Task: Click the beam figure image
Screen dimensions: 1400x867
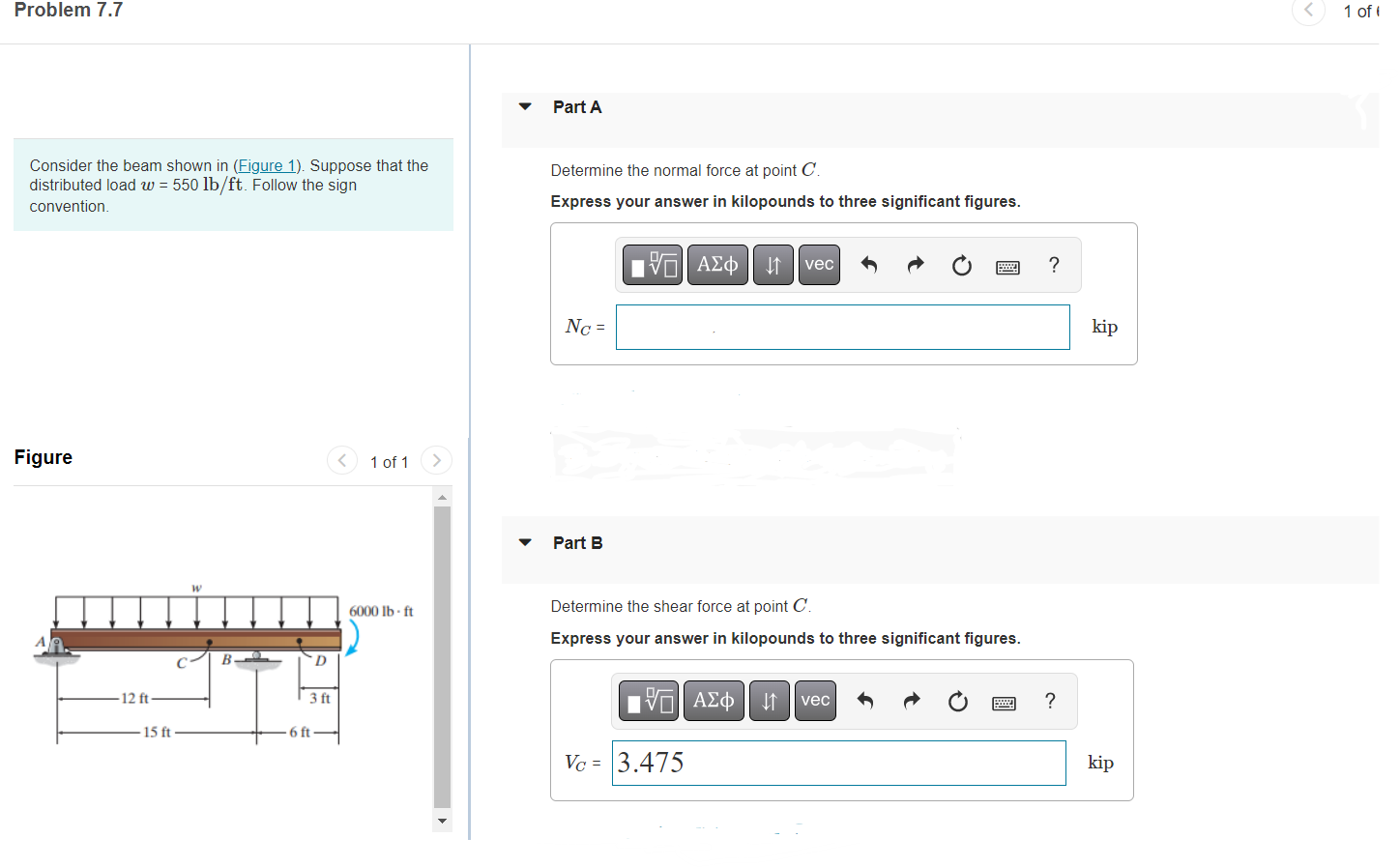Action: point(224,663)
